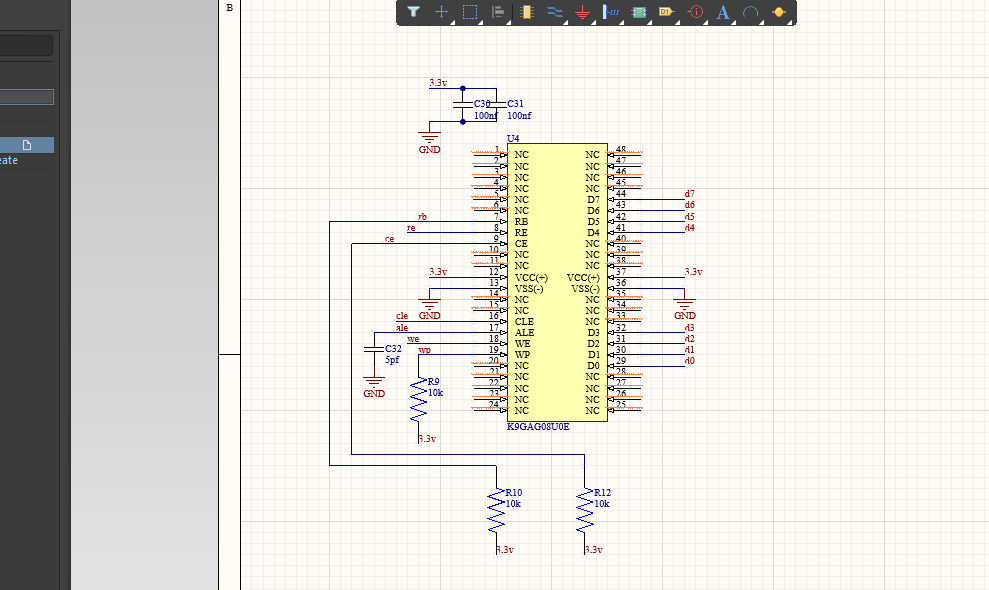Click the plus-shaped move objects icon
The height and width of the screenshot is (590, 989).
441,13
